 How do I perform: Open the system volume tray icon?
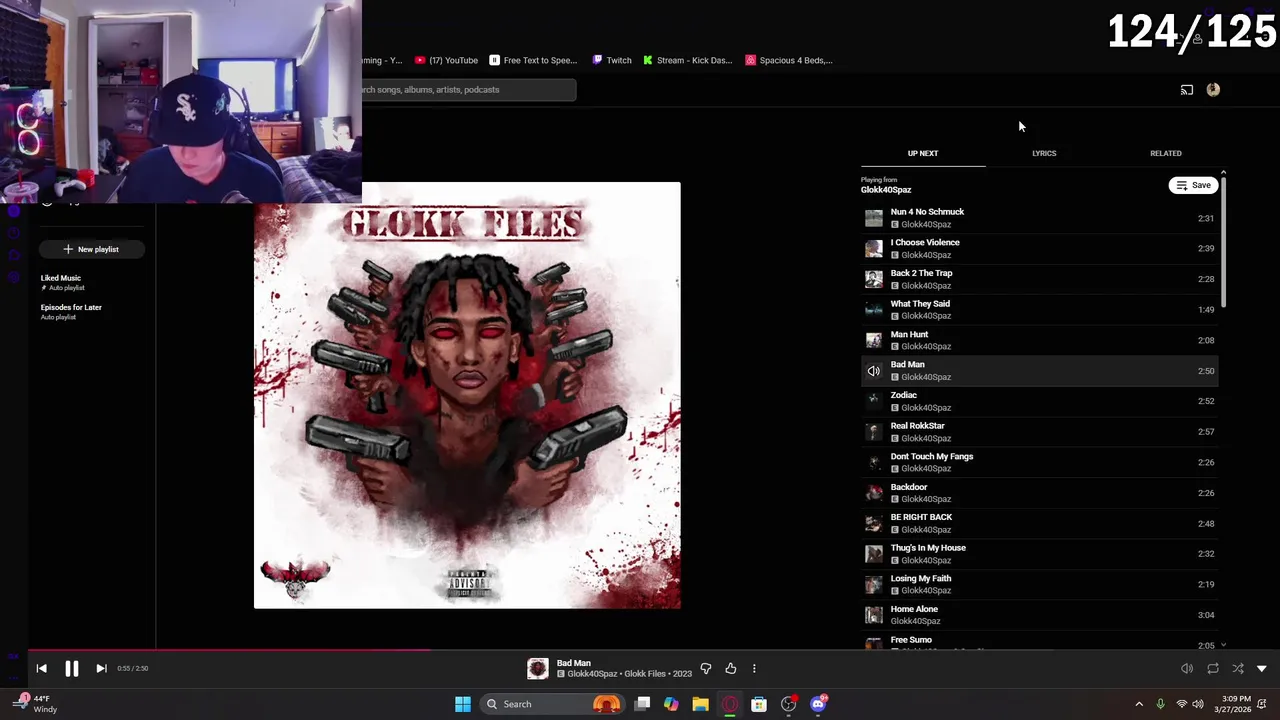coord(1198,704)
